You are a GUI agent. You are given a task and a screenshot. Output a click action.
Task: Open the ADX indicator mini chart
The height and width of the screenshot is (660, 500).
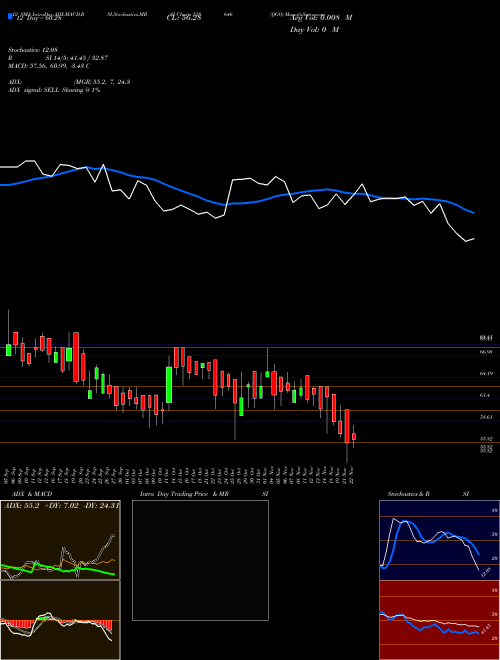[60, 540]
